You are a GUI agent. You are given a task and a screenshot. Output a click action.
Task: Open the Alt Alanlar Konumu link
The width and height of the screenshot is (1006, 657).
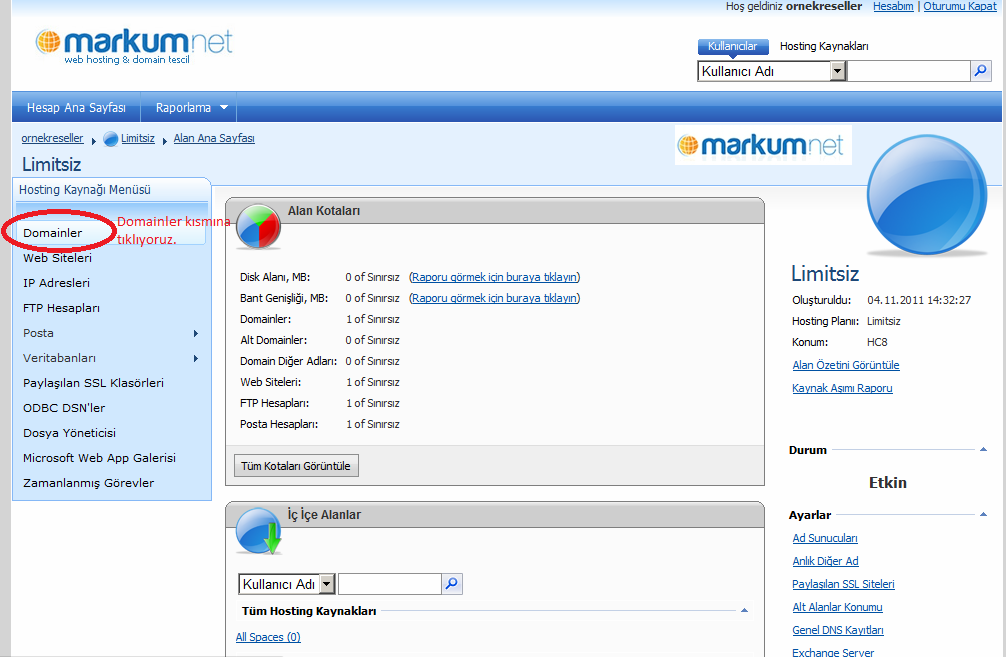point(837,608)
